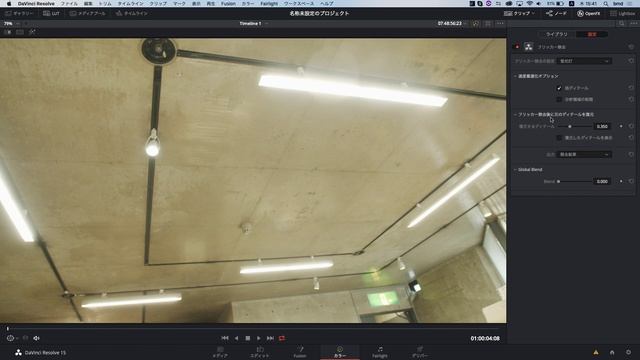Collapse the 速度最適化オプション section
This screenshot has height=360, width=640.
(536, 76)
